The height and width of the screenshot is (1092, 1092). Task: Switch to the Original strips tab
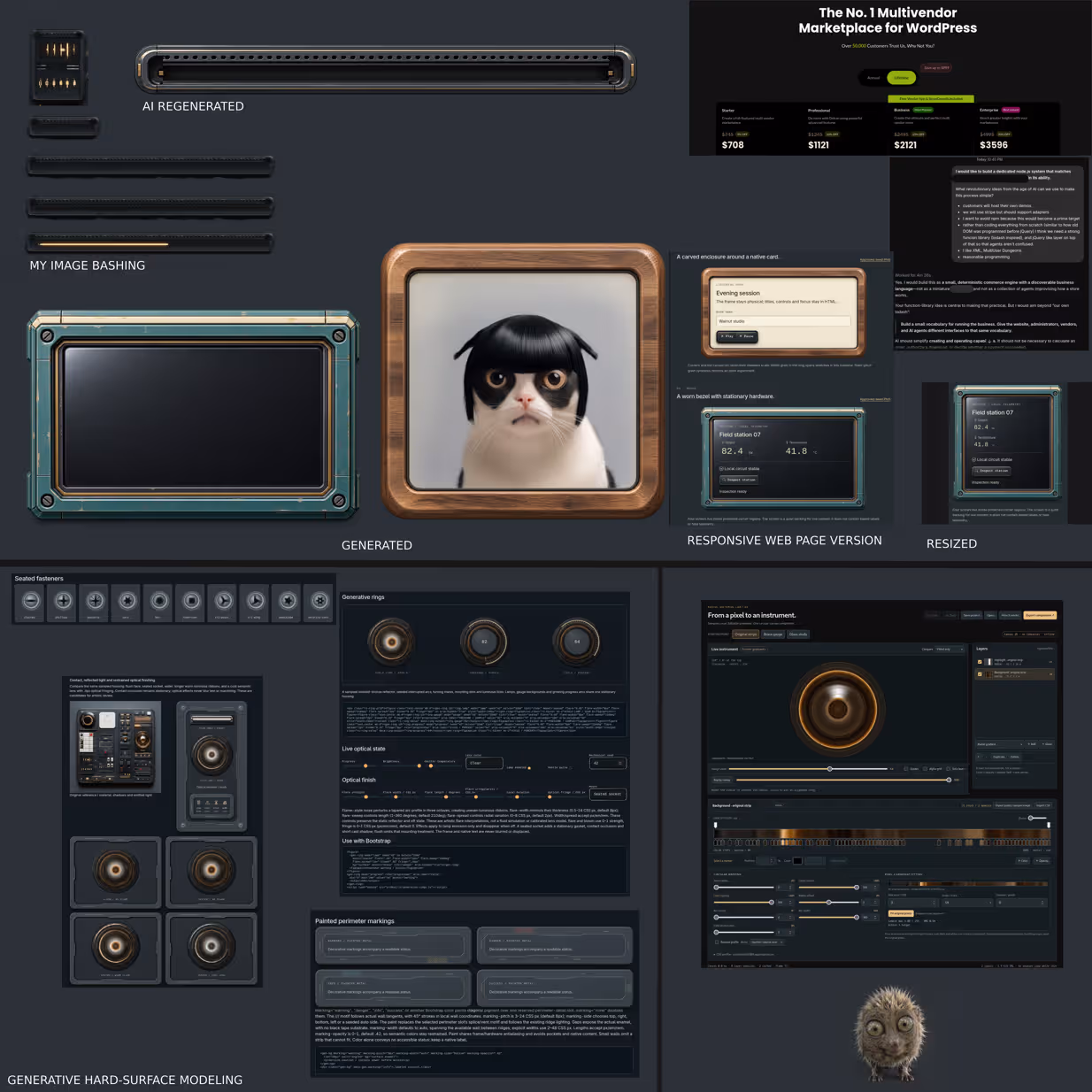[746, 634]
